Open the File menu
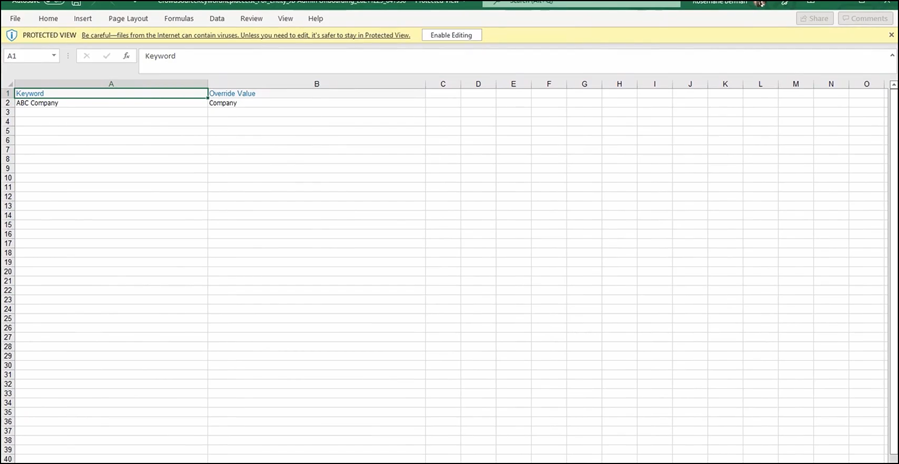899x464 pixels. tap(15, 19)
